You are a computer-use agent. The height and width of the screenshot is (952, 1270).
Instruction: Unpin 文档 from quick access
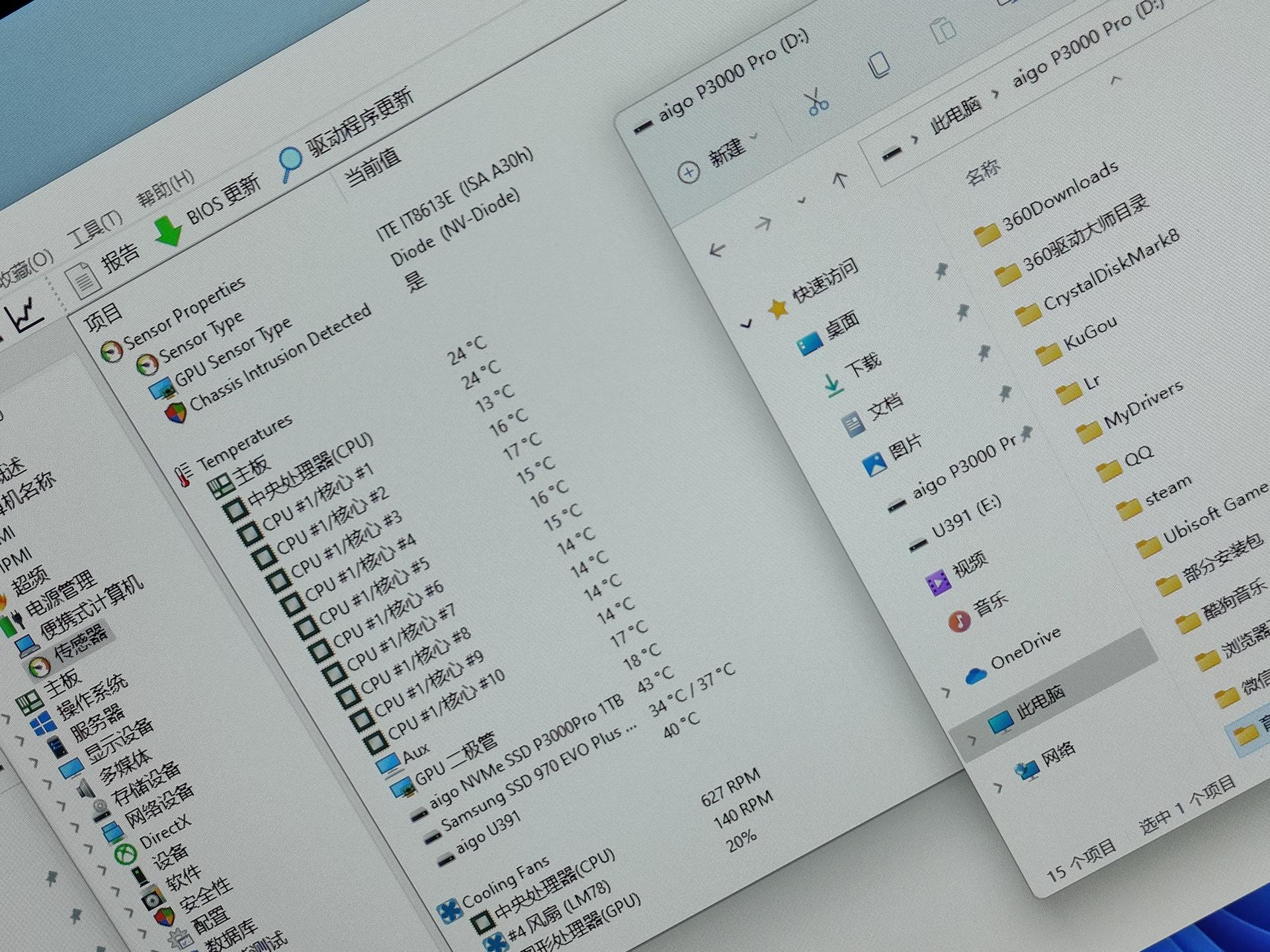[984, 353]
